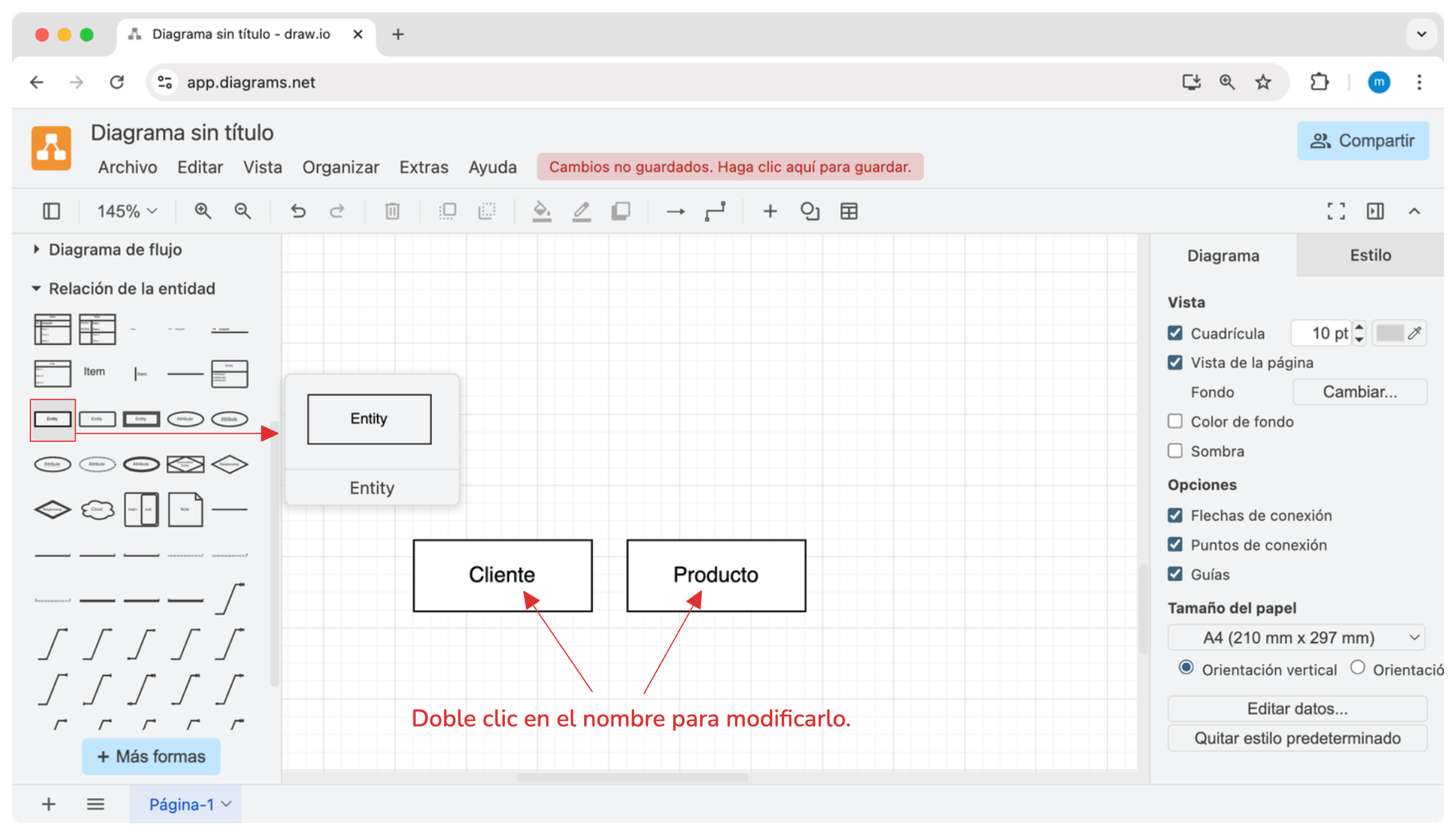Click the undo arrow in toolbar
The height and width of the screenshot is (835, 1456).
click(x=298, y=211)
